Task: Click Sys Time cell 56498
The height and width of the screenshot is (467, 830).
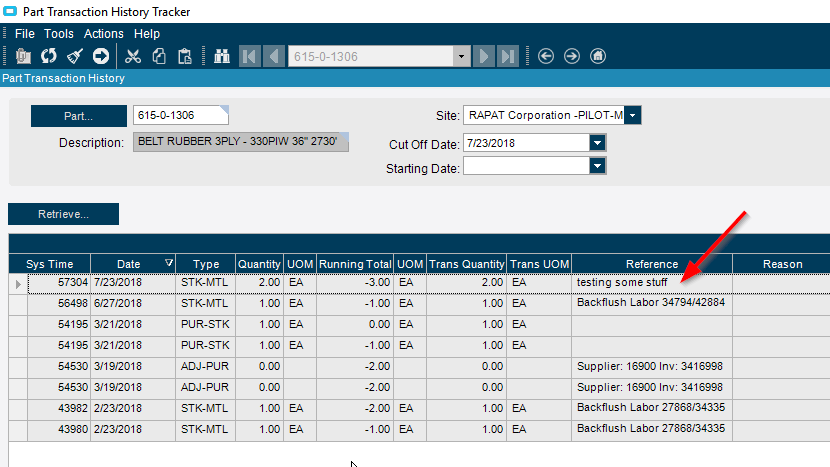Action: point(59,303)
